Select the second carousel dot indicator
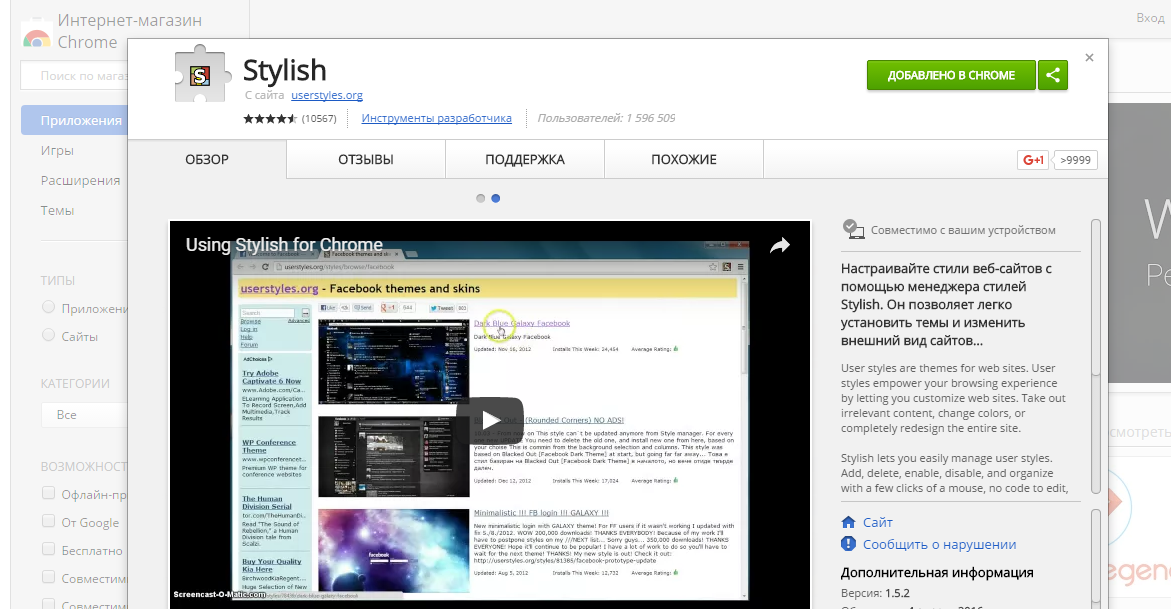The height and width of the screenshot is (609, 1171). (x=496, y=198)
